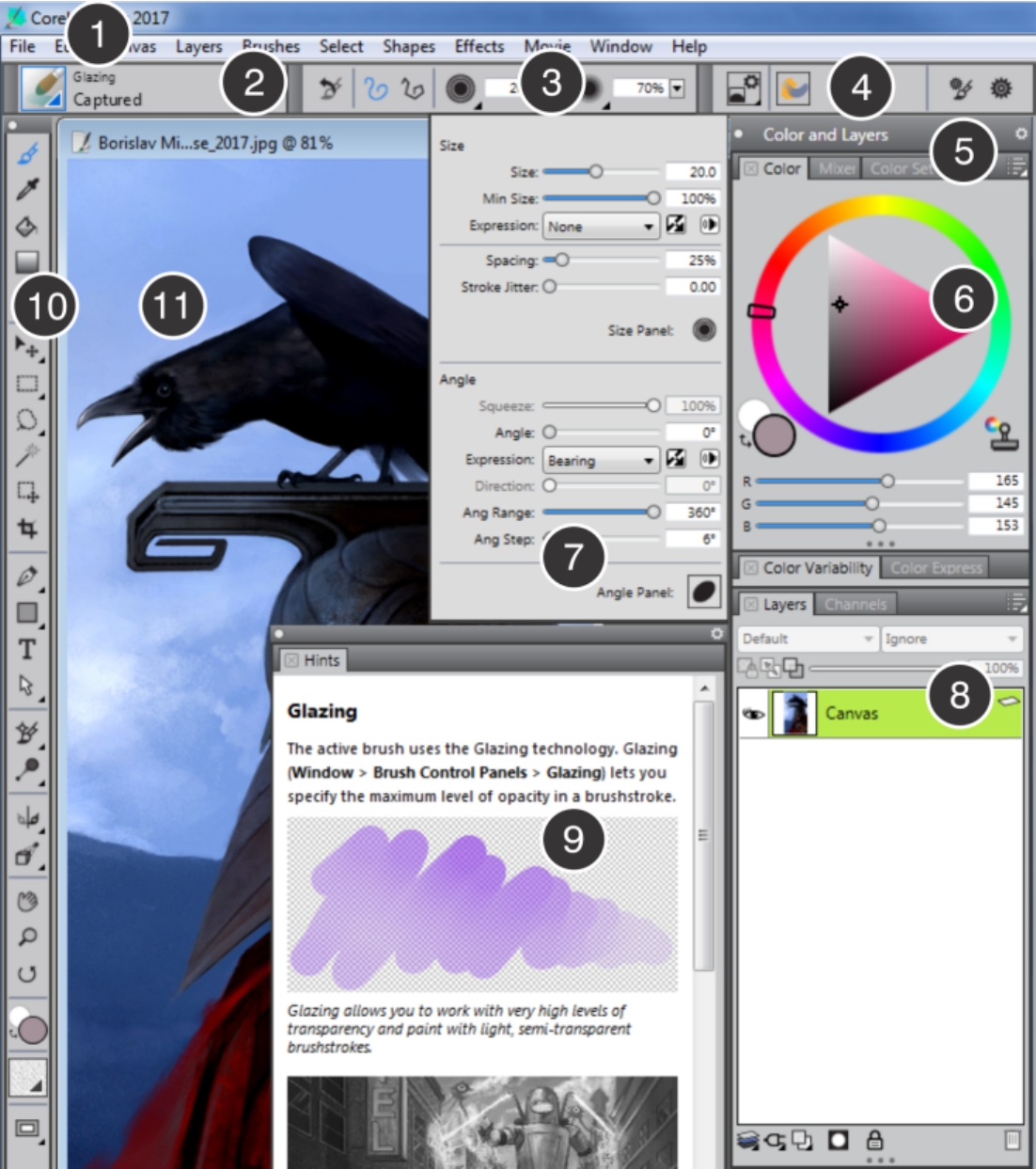Screen dimensions: 1036x1169
Task: Select the Lasso tool
Action: (27, 419)
